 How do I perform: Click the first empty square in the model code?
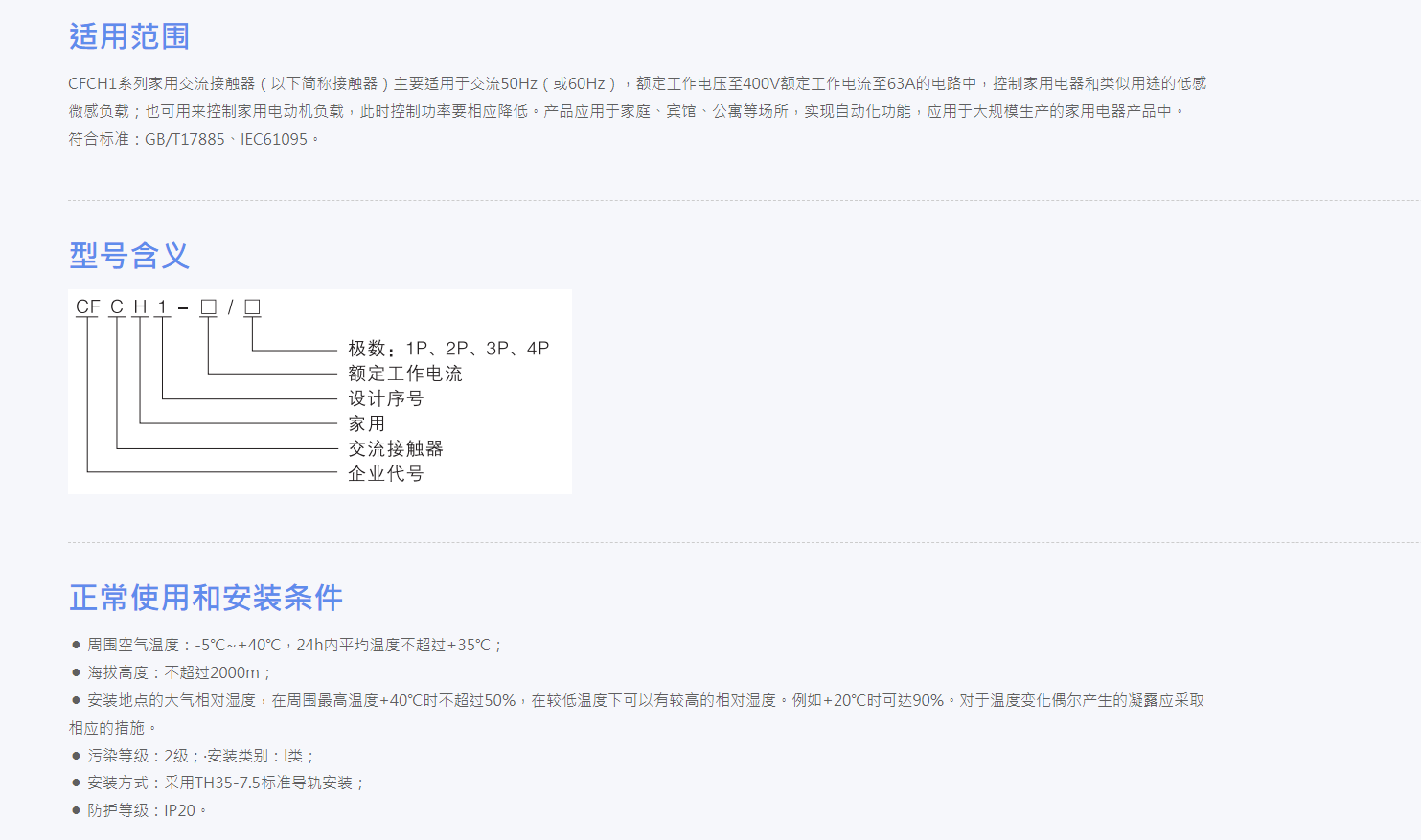click(208, 306)
